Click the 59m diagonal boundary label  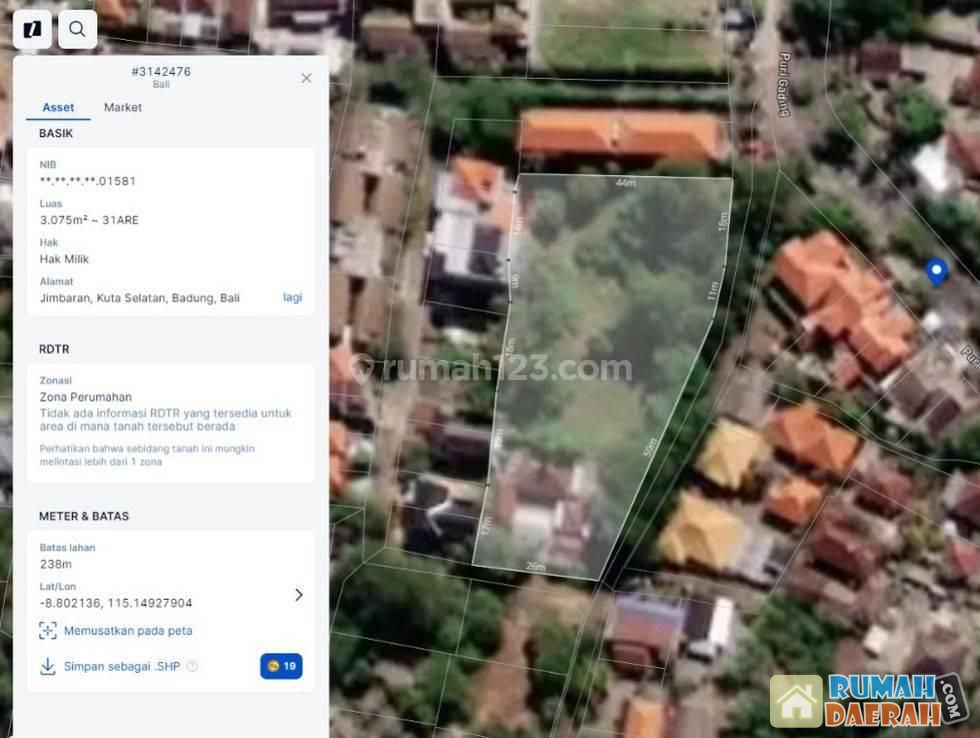(651, 448)
